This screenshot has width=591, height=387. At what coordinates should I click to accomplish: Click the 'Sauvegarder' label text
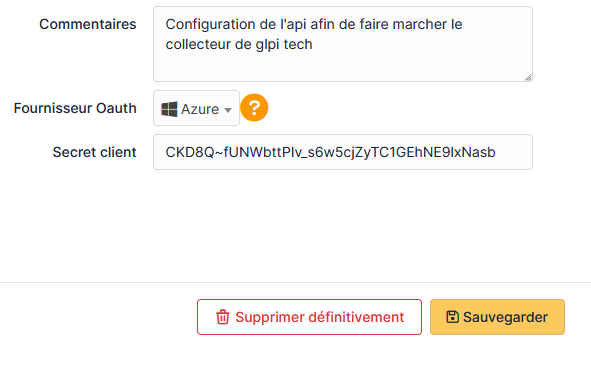point(505,317)
